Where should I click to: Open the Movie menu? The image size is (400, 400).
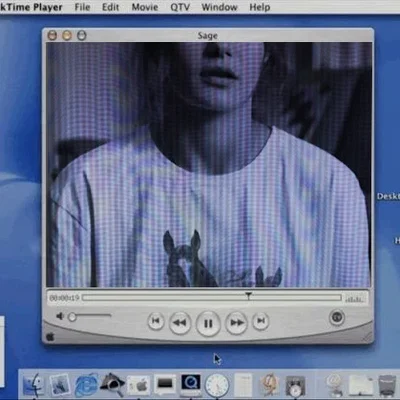click(x=145, y=7)
